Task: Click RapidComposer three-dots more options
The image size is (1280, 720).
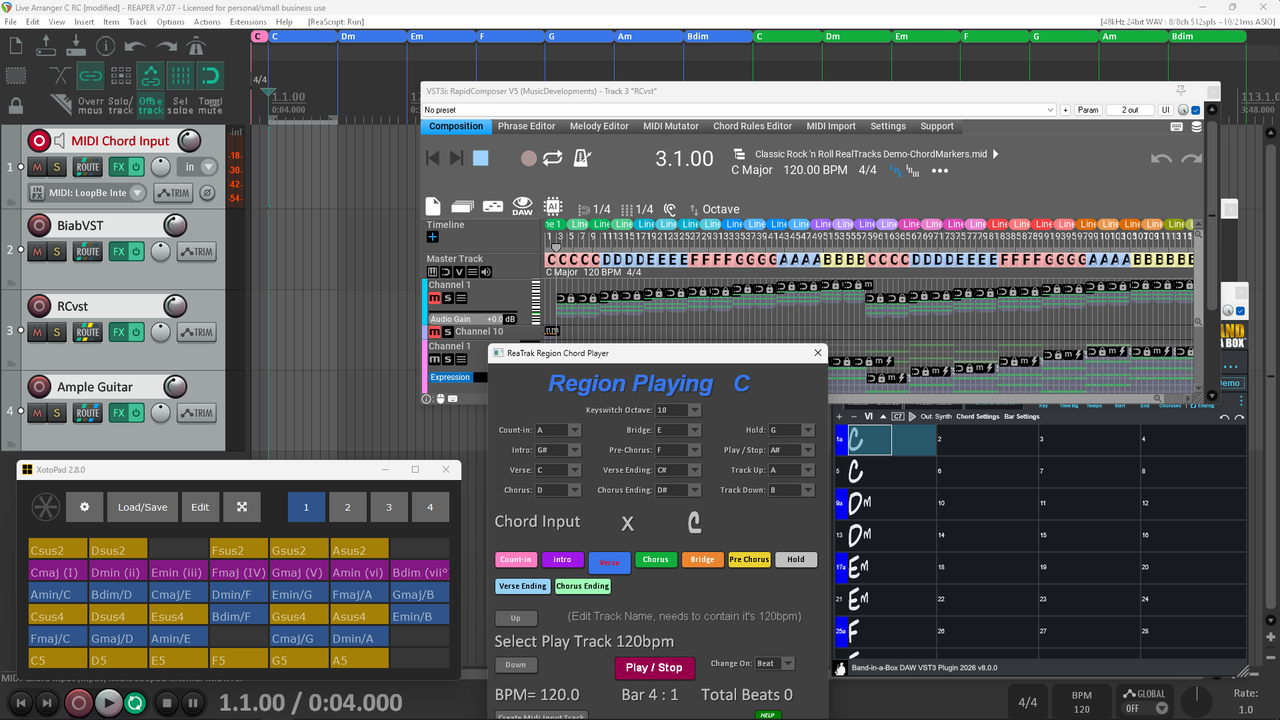Action: [940, 171]
